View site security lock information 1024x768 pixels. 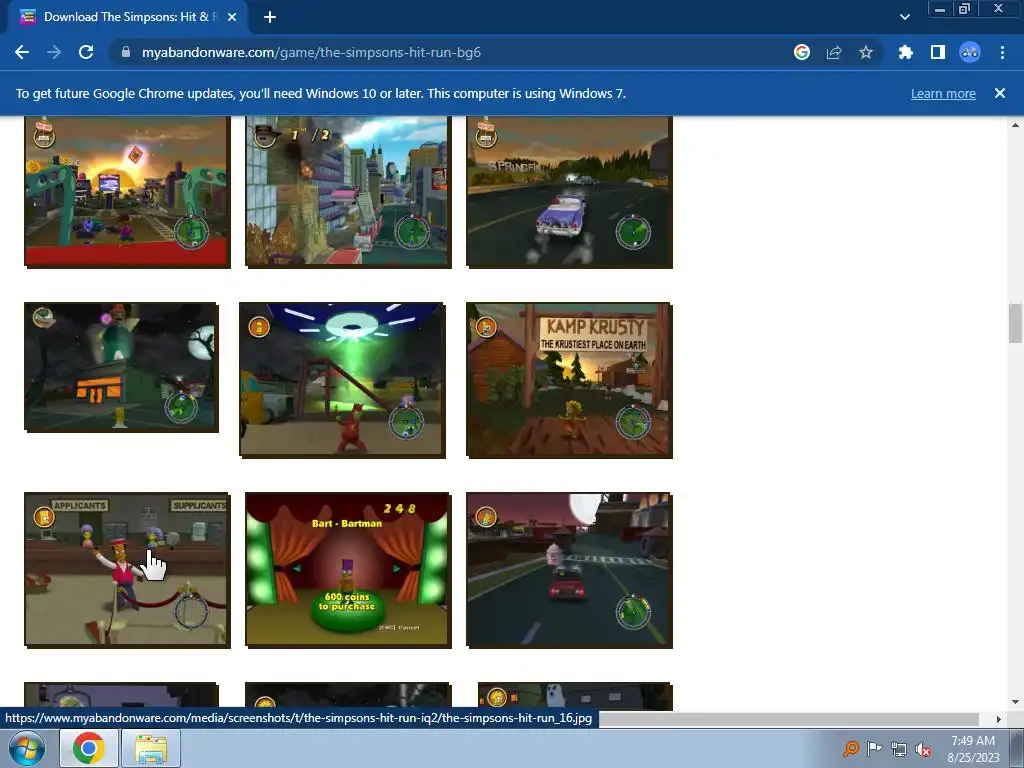pyautogui.click(x=126, y=52)
